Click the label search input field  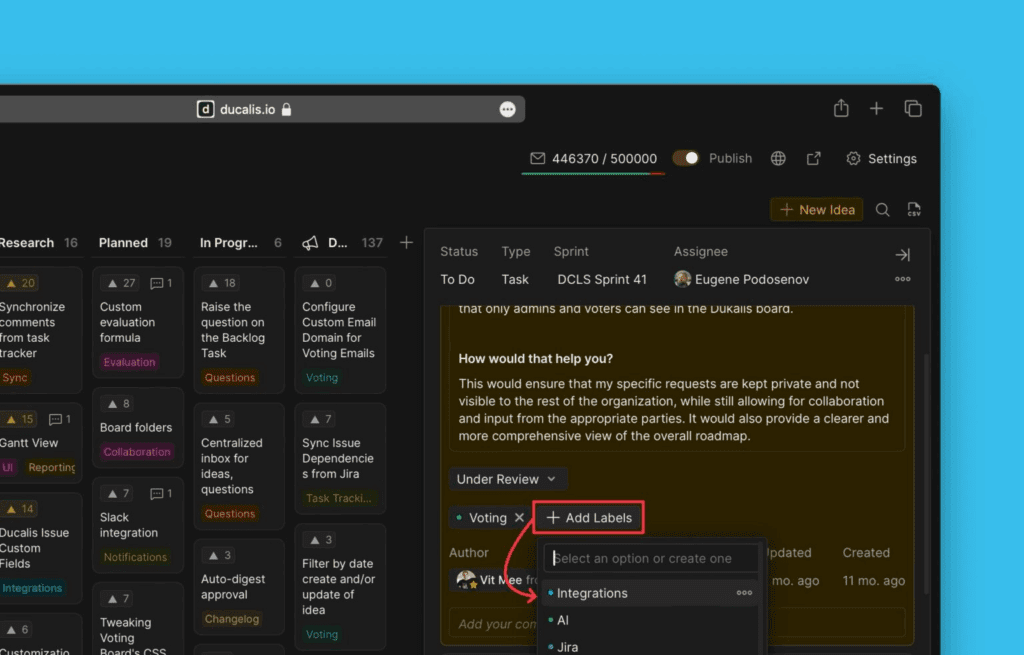click(x=650, y=558)
